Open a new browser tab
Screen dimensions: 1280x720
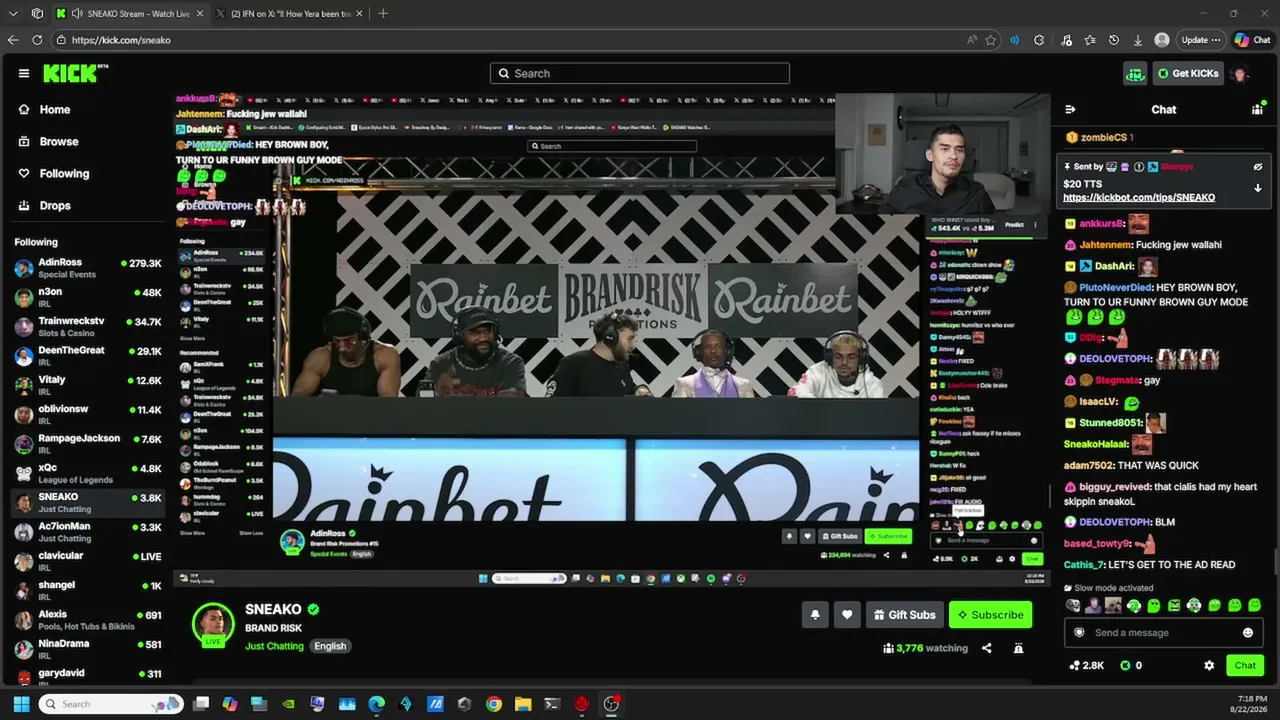(383, 14)
